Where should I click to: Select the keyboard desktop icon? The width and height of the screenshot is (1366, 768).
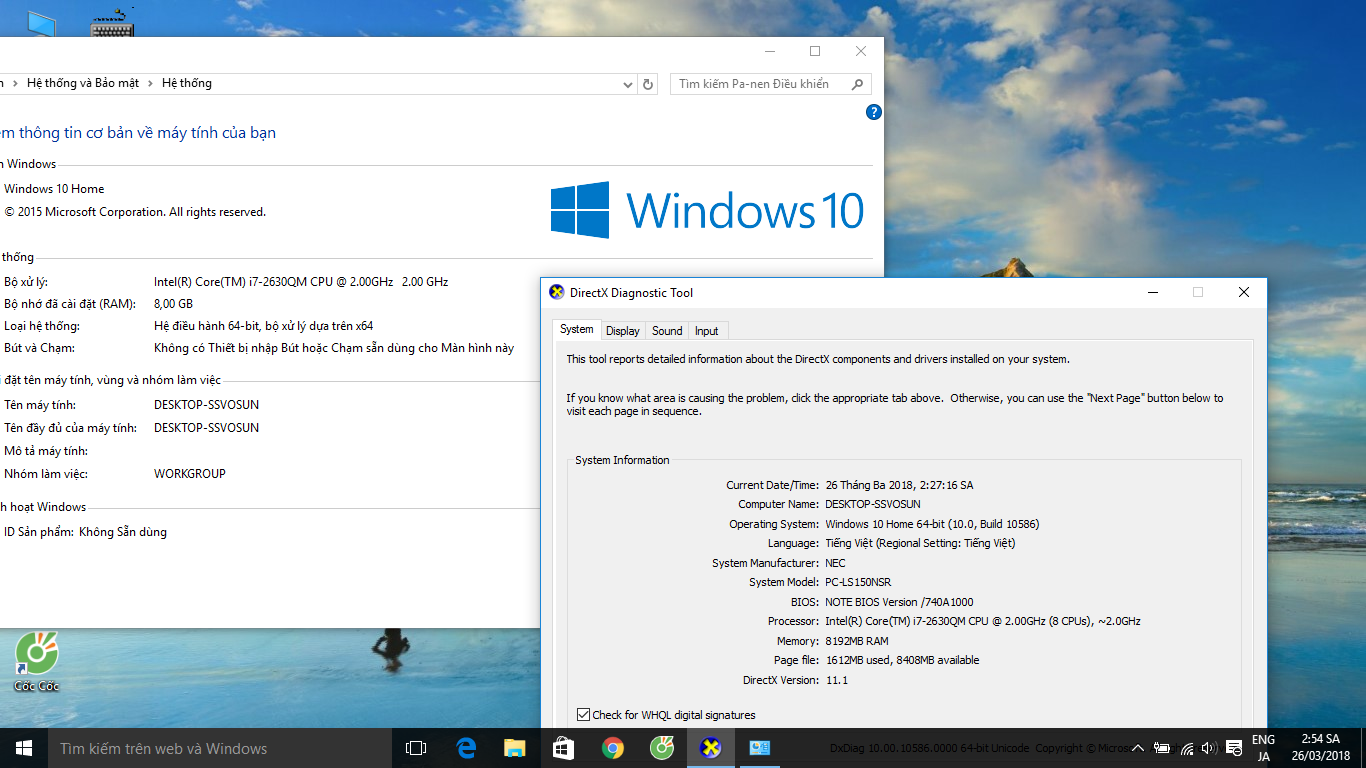click(x=112, y=22)
